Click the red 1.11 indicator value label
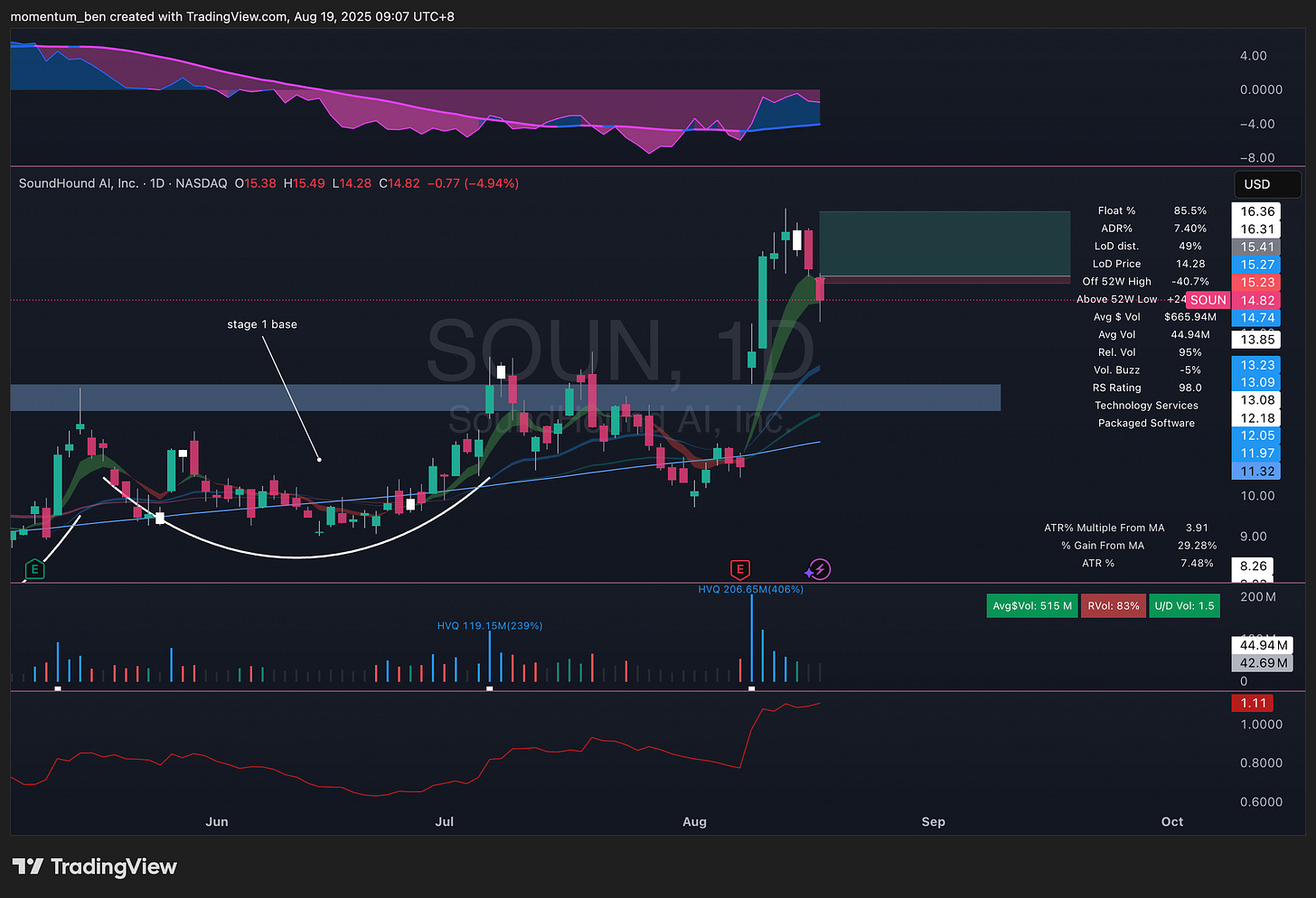The image size is (1316, 898). click(1253, 703)
